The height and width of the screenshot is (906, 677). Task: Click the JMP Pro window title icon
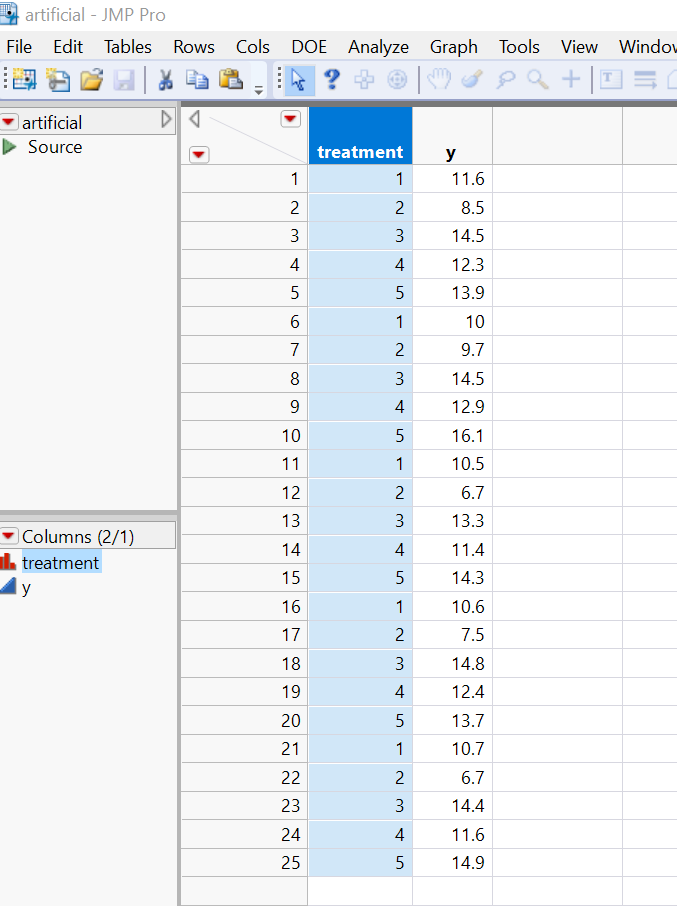point(9,13)
